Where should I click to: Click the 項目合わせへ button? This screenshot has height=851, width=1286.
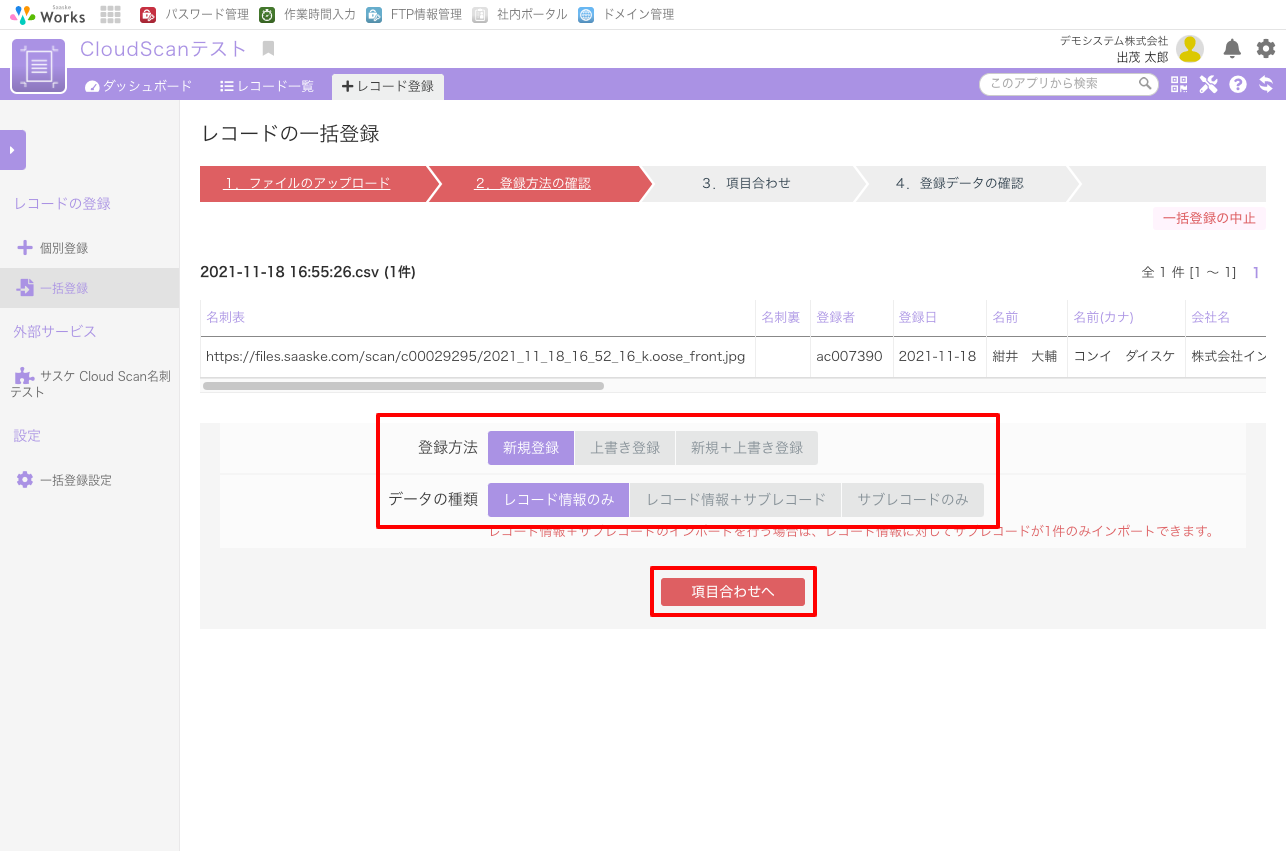tap(733, 592)
